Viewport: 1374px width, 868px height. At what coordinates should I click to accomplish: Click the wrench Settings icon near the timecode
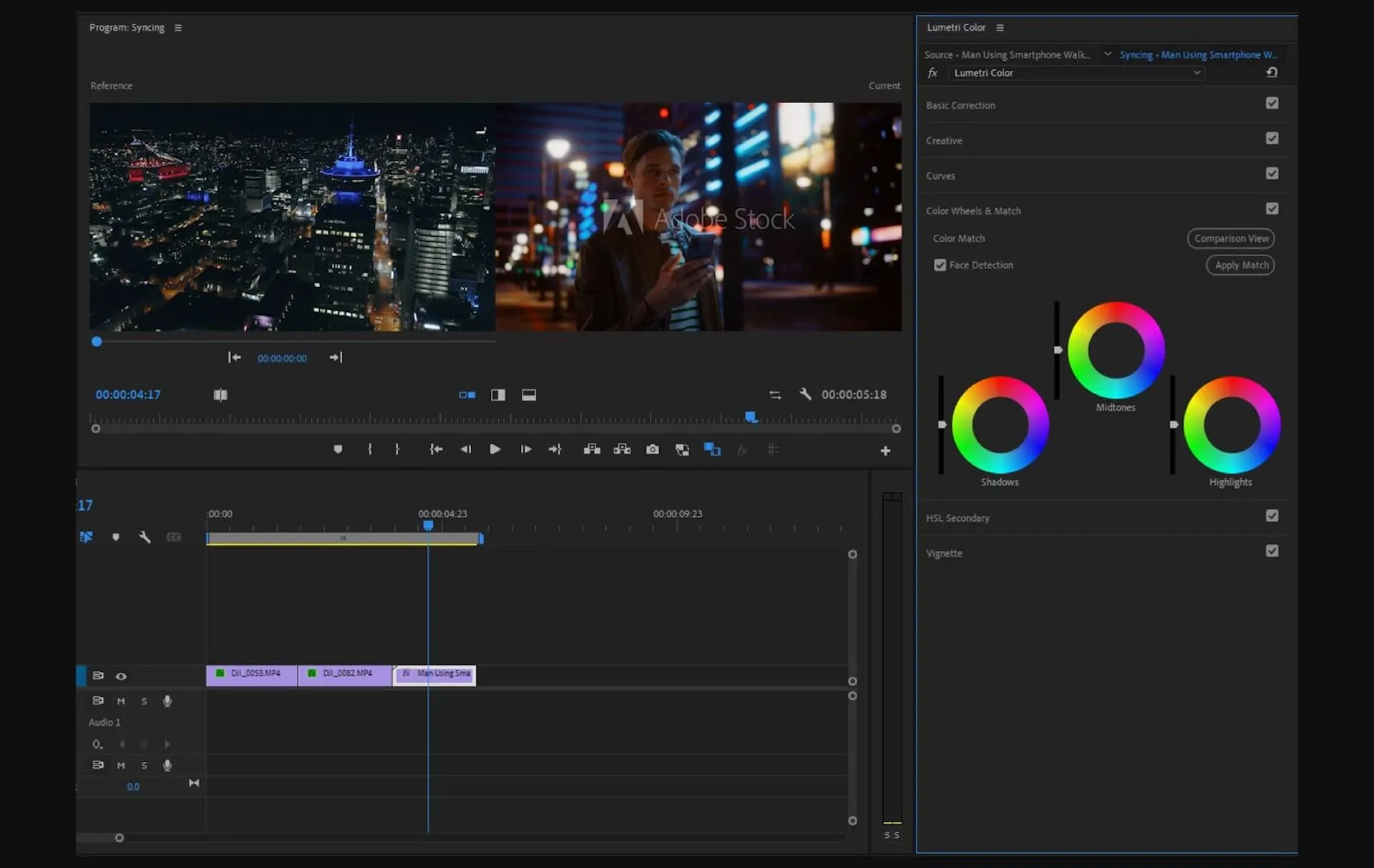click(x=806, y=394)
